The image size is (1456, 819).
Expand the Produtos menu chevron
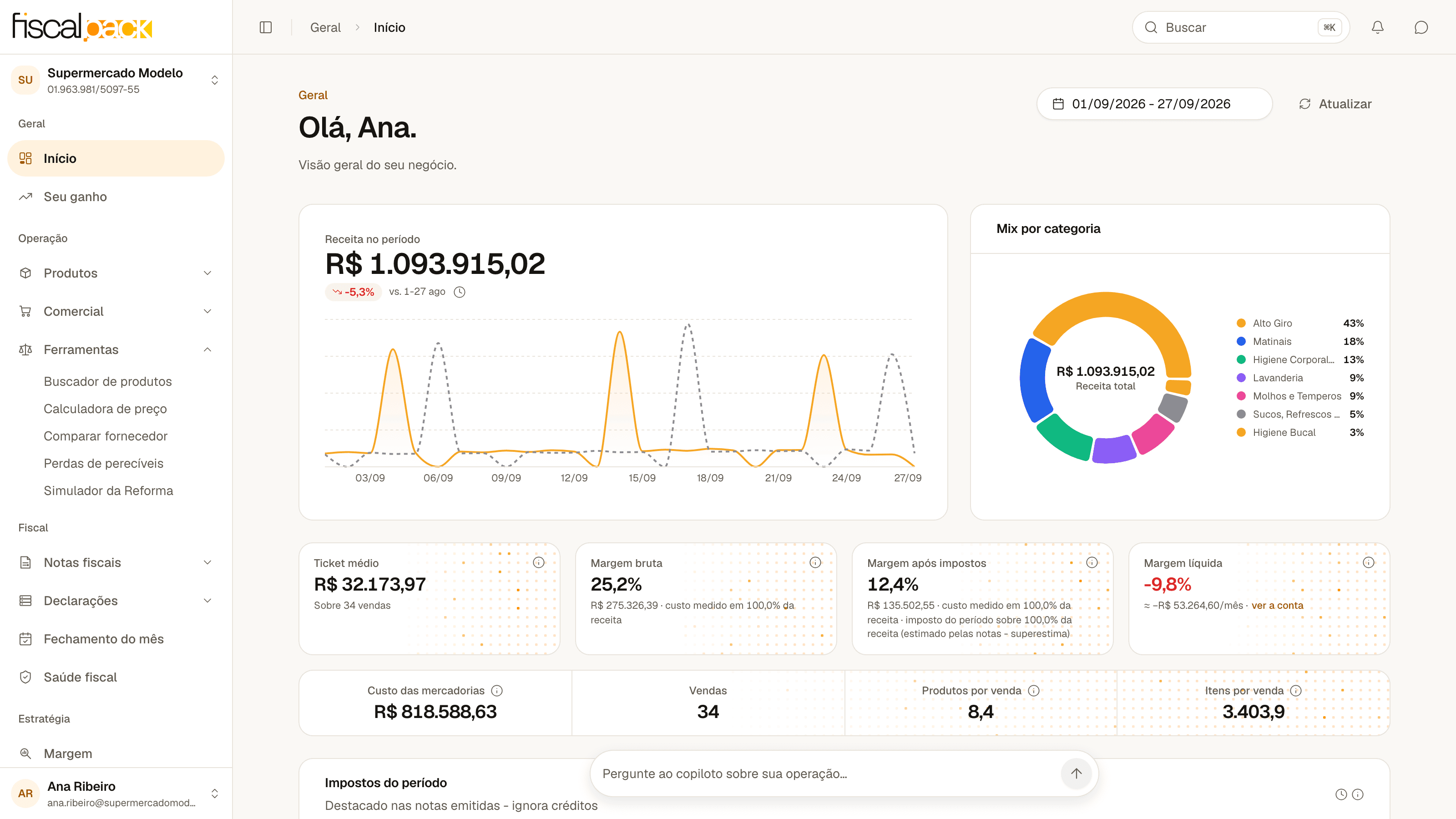(x=207, y=273)
